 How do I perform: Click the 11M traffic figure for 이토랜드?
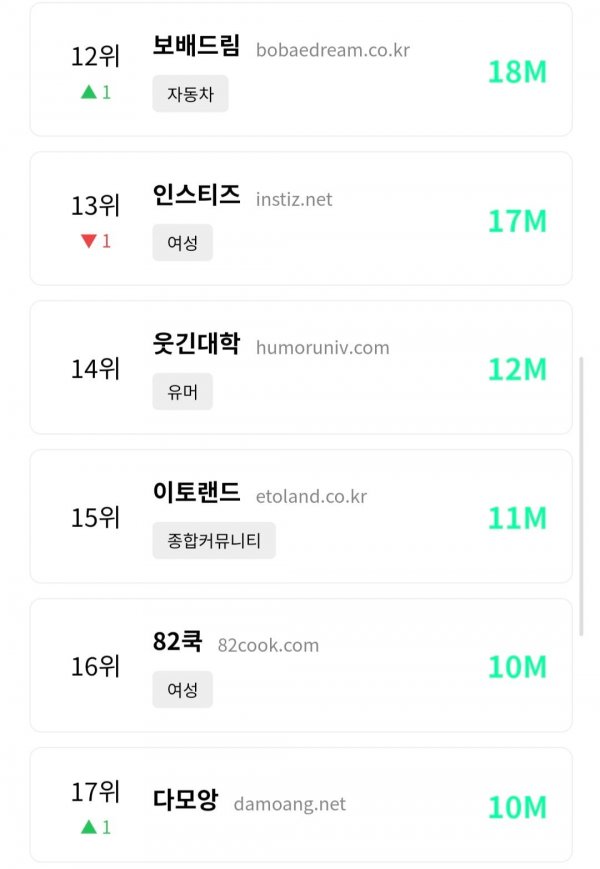pyautogui.click(x=517, y=518)
